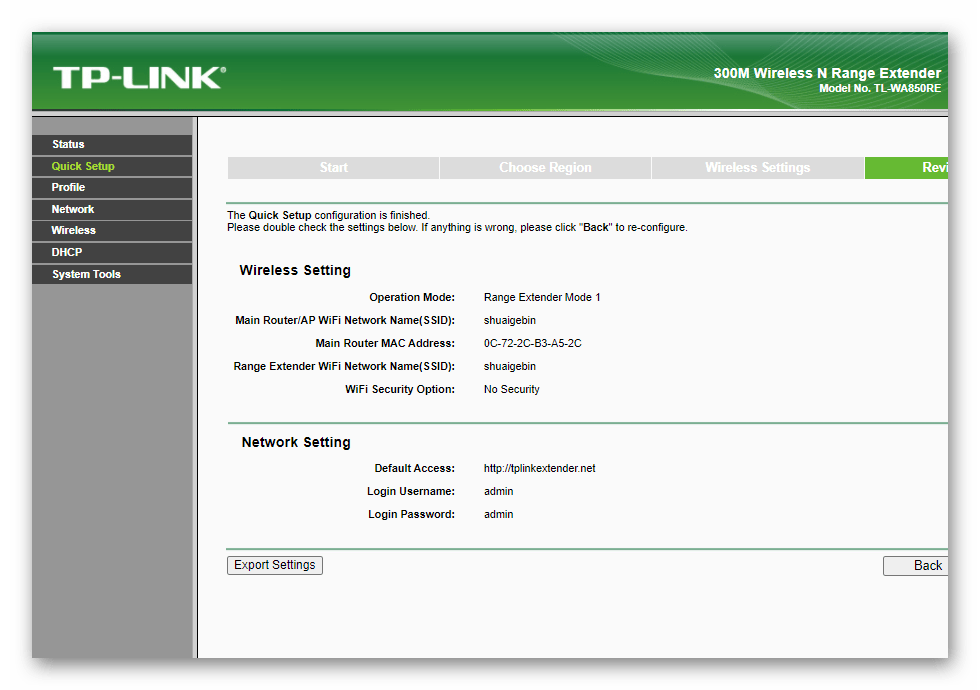Click the Range Extender Mode 1 value
Viewport: 980px width, 690px height.
click(x=542, y=298)
